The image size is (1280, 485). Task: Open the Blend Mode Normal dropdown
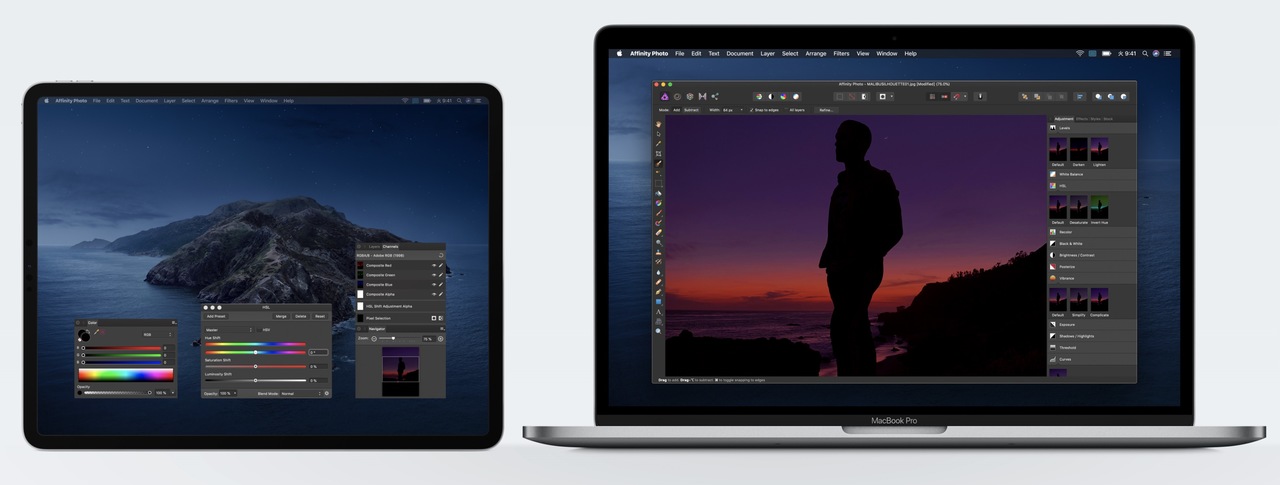click(300, 393)
